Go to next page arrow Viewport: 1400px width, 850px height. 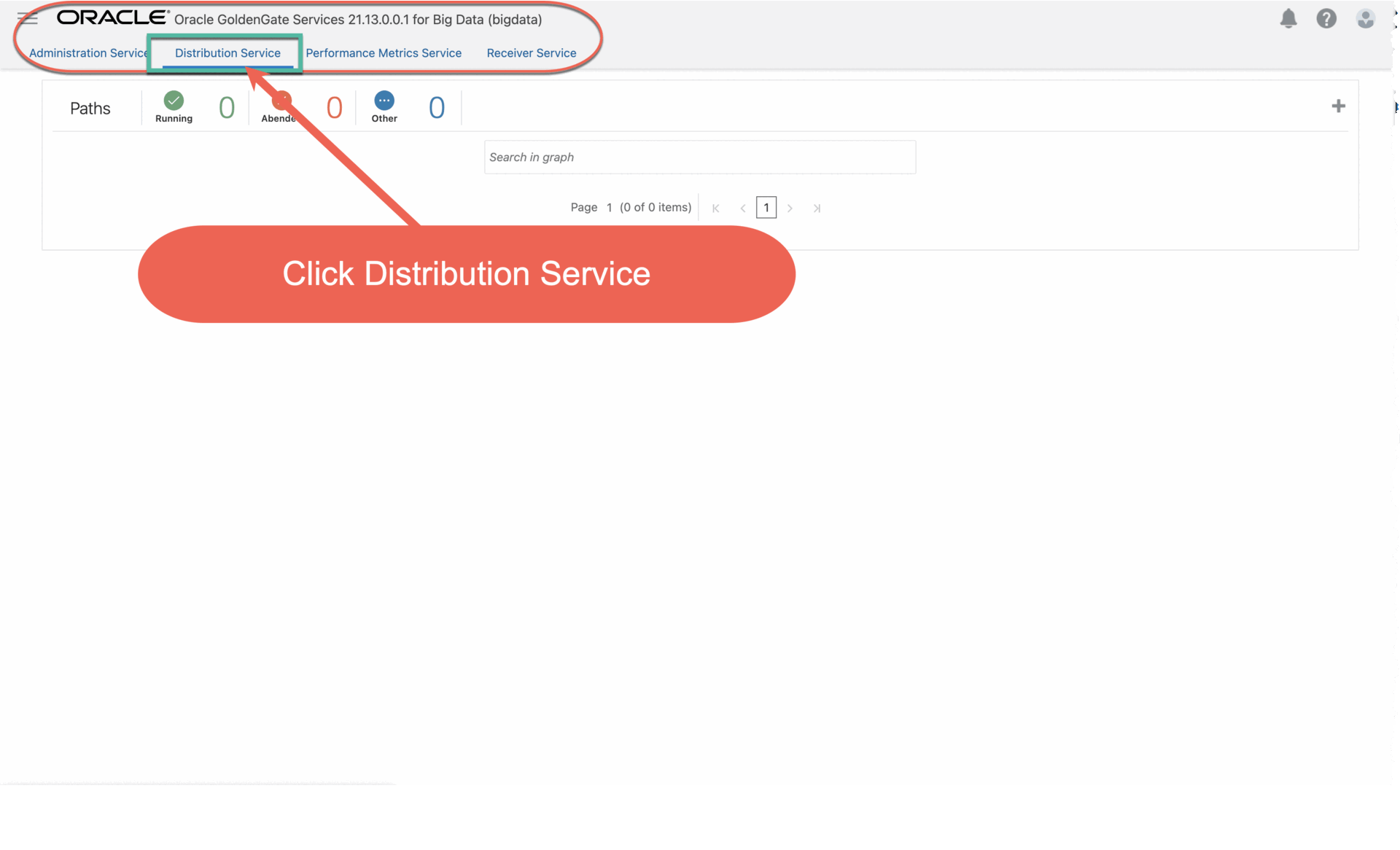pyautogui.click(x=790, y=208)
